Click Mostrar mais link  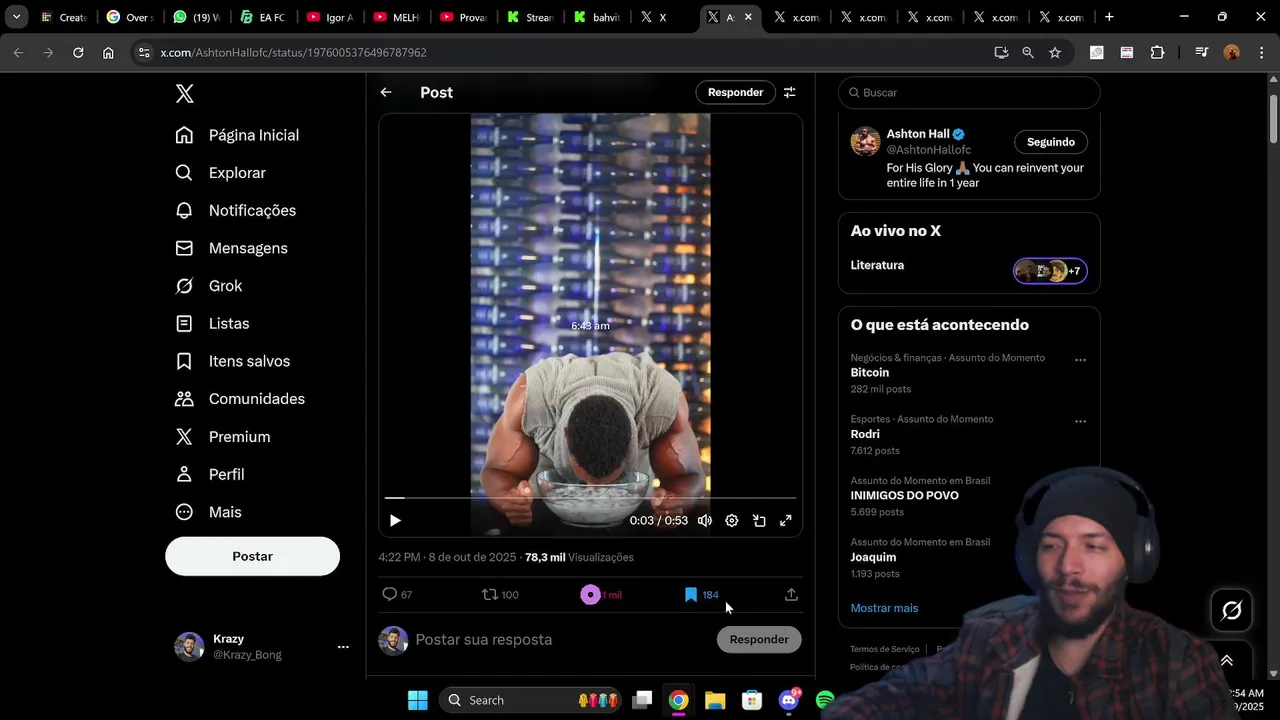884,608
